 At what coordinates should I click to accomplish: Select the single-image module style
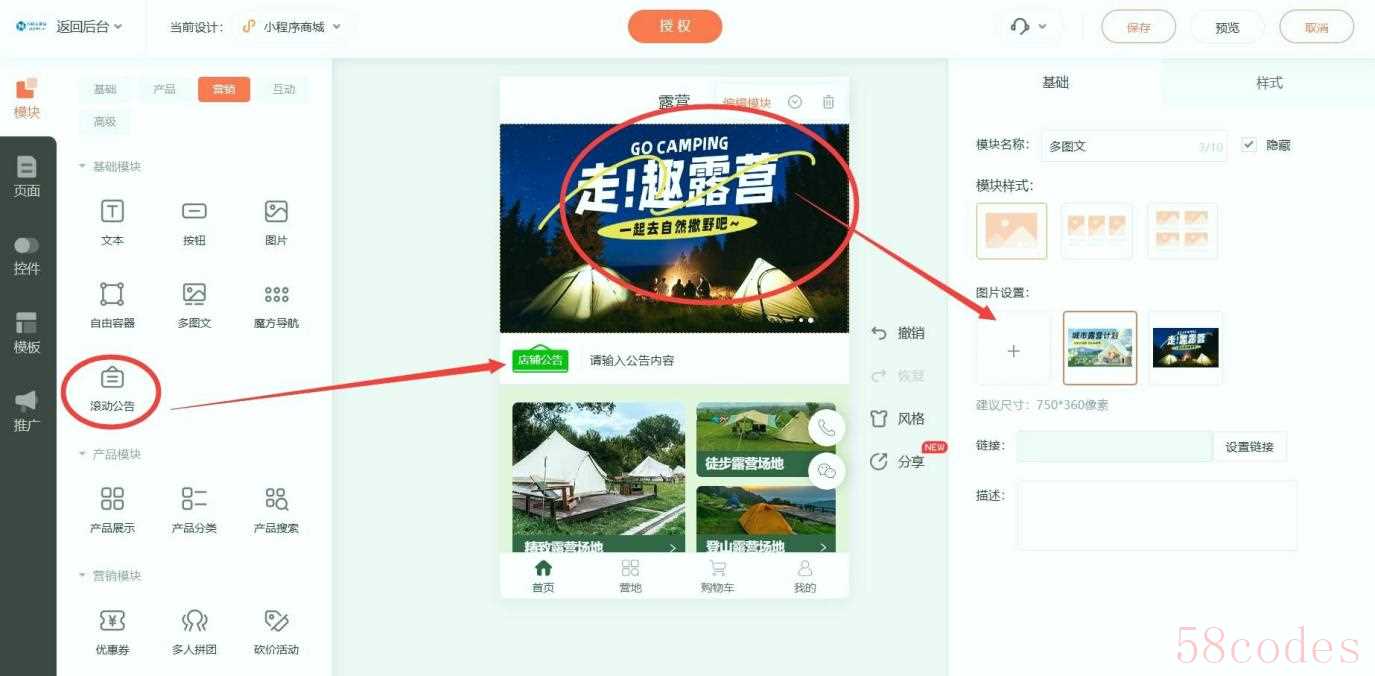click(1011, 231)
